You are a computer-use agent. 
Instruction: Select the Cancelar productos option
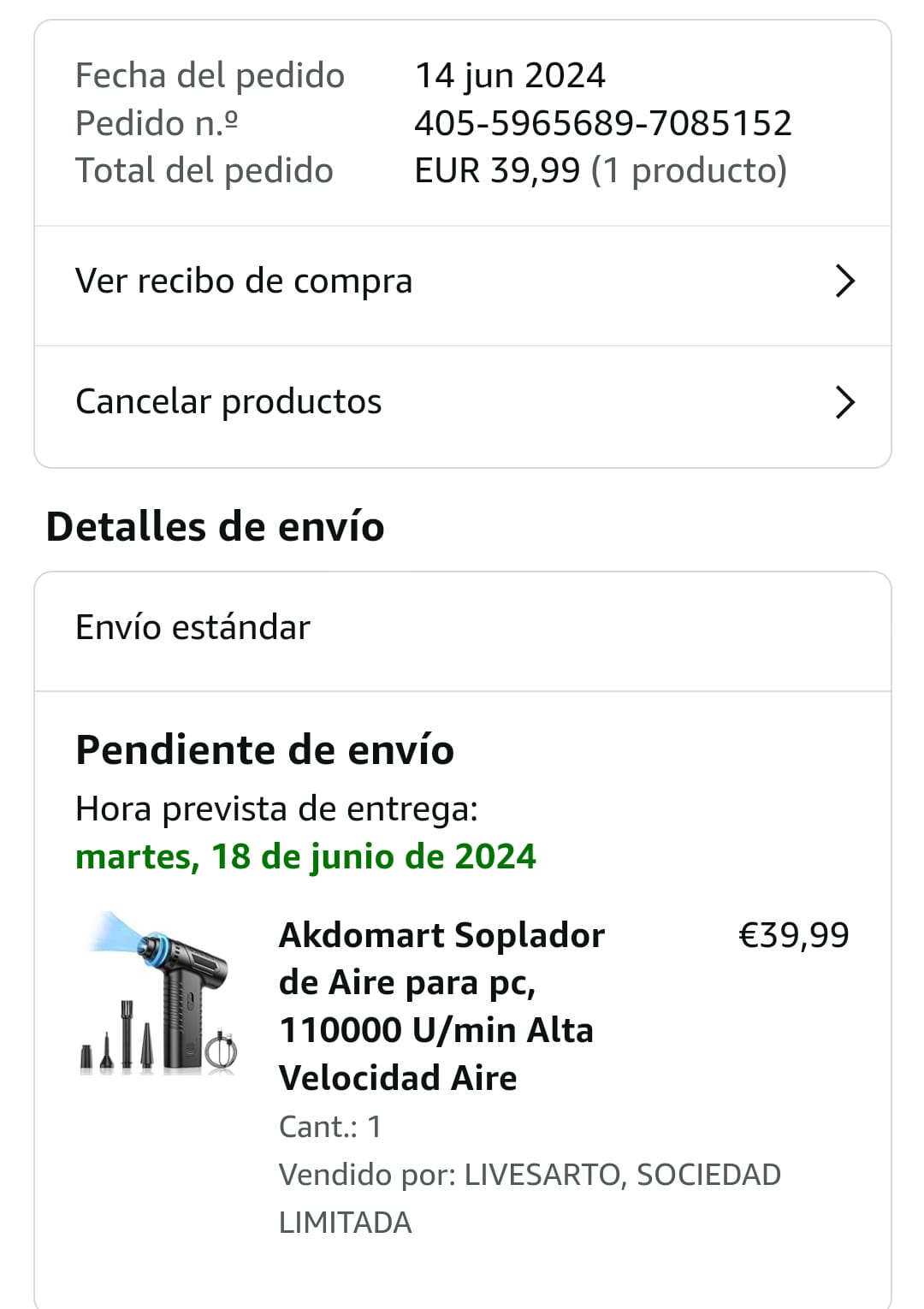pyautogui.click(x=228, y=401)
